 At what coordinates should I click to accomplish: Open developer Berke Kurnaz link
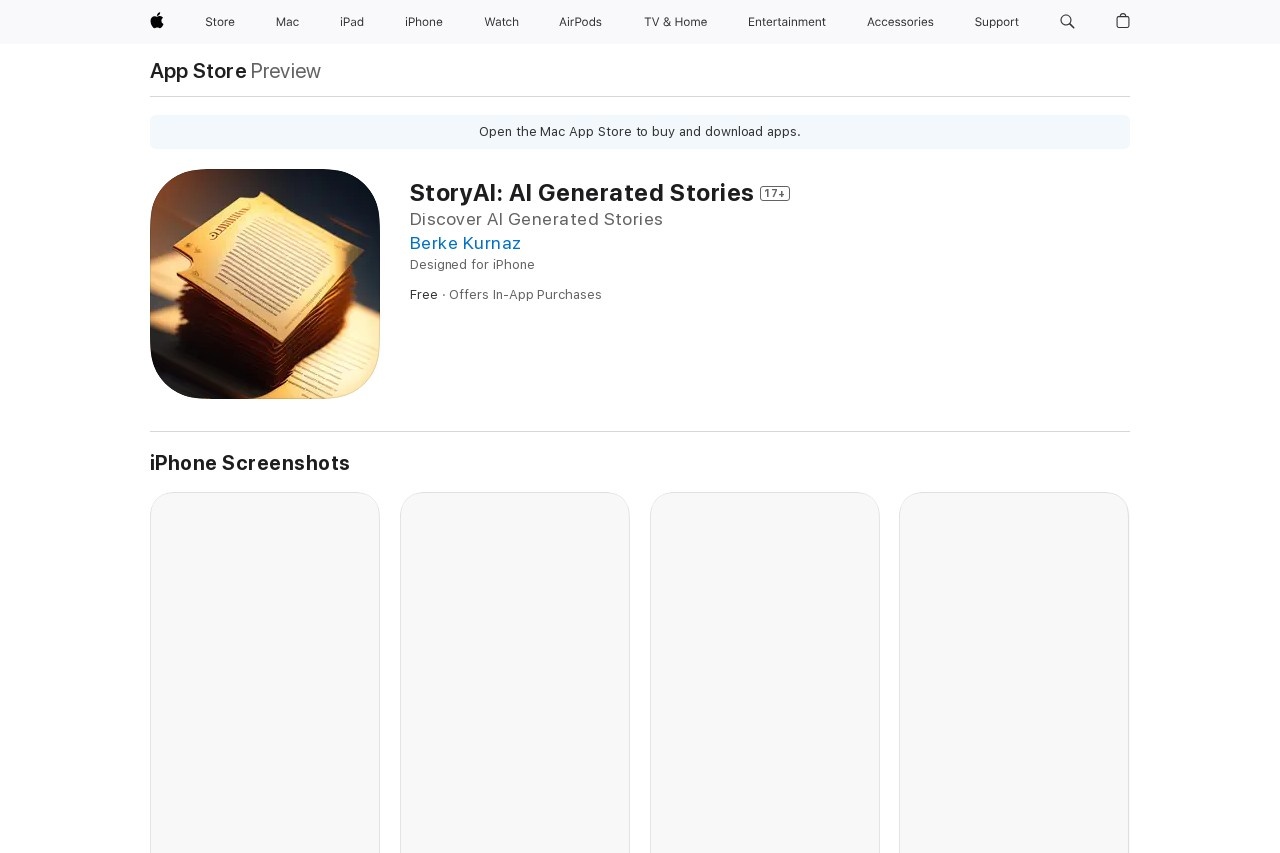(x=465, y=243)
